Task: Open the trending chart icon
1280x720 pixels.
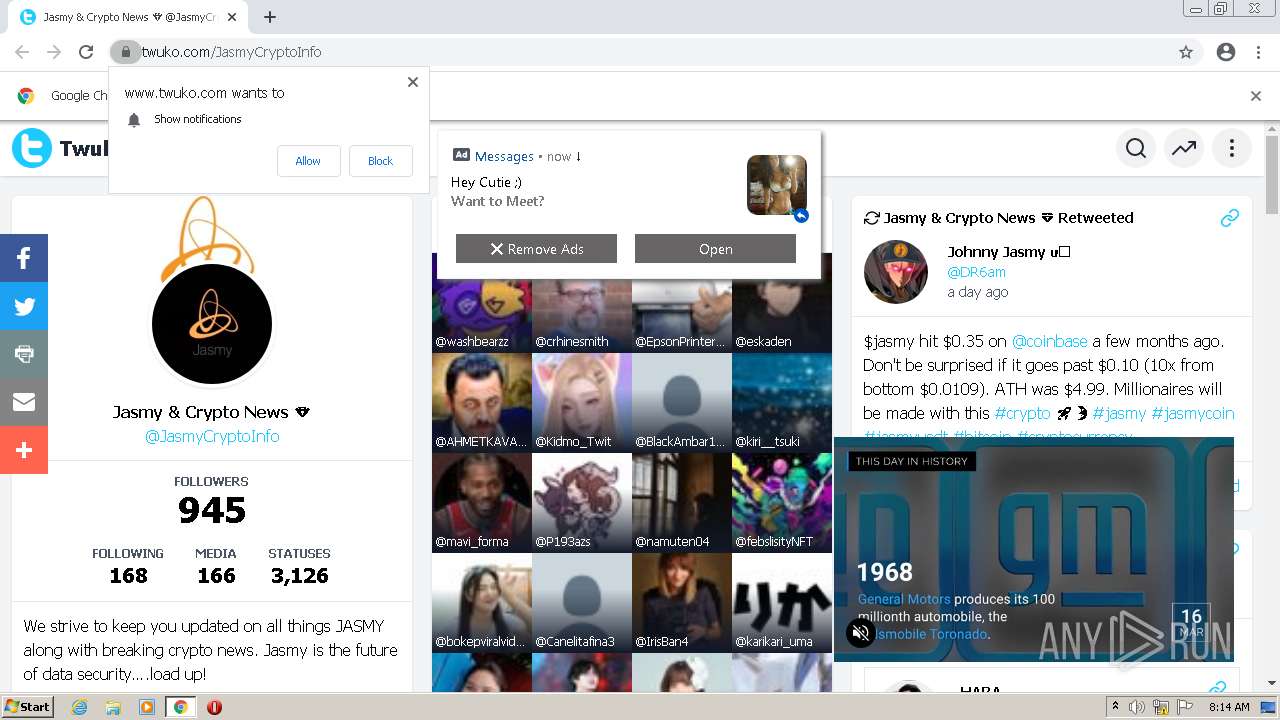Action: click(x=1184, y=149)
